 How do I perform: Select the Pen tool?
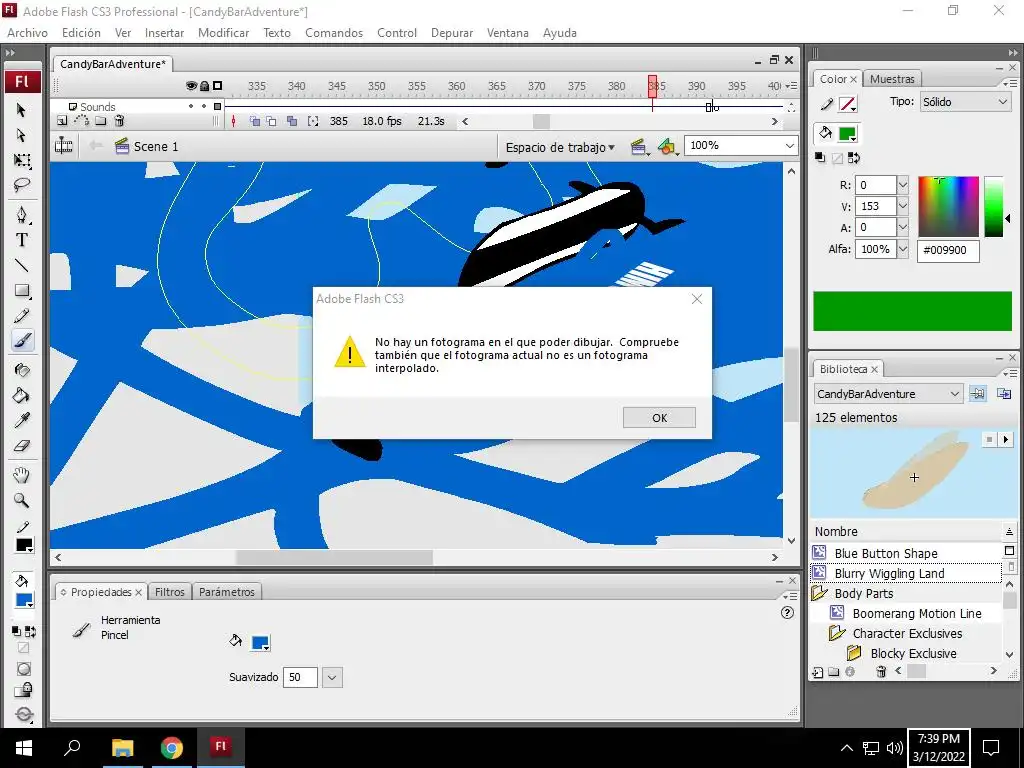pos(21,215)
